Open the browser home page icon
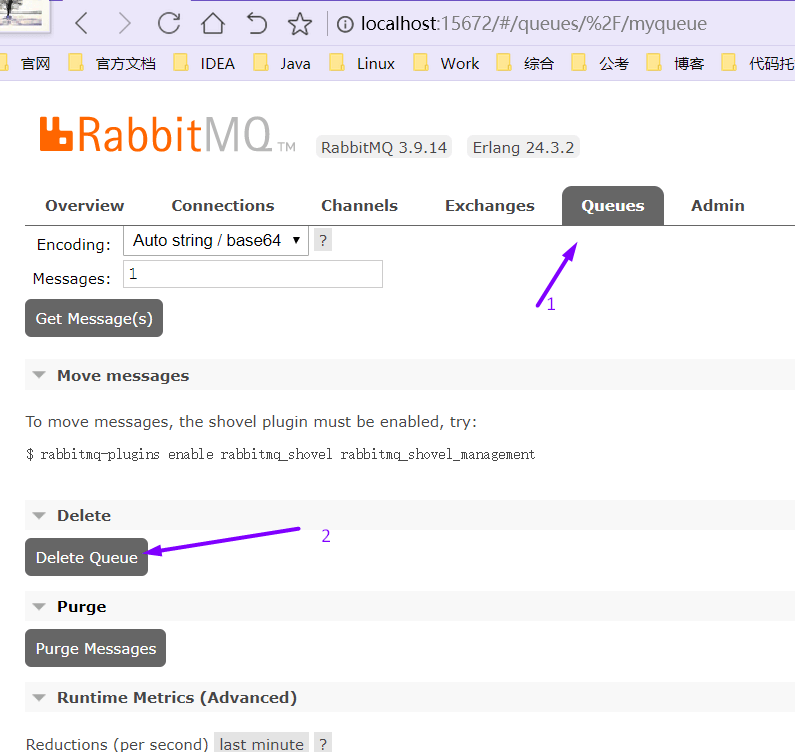Image resolution: width=795 pixels, height=752 pixels. point(213,23)
